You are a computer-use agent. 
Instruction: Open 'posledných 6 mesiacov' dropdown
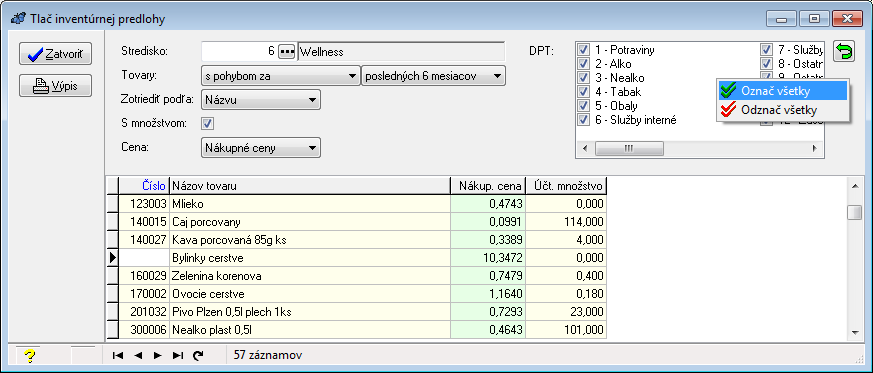(434, 76)
